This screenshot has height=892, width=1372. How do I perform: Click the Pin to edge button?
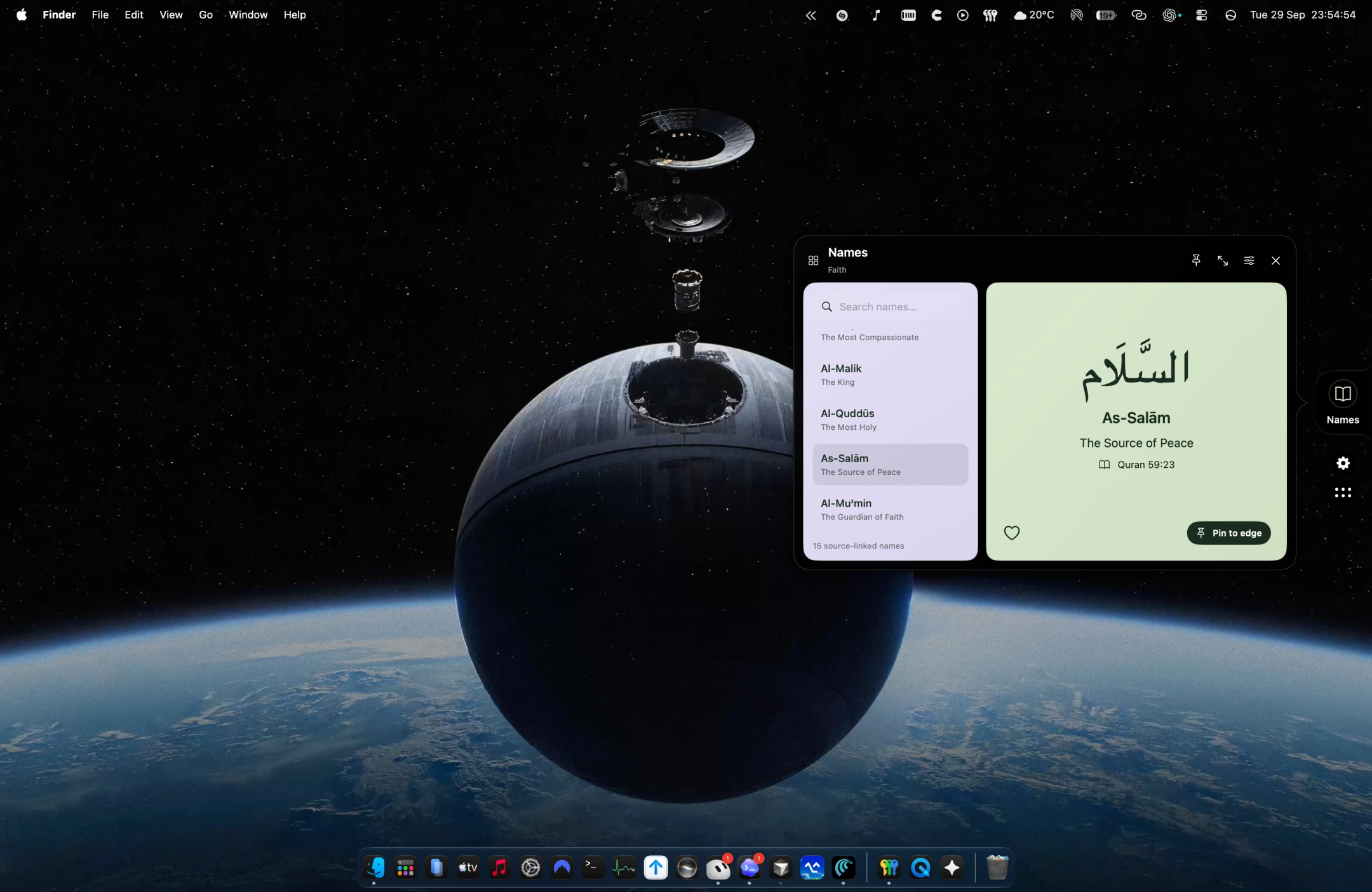click(1228, 533)
